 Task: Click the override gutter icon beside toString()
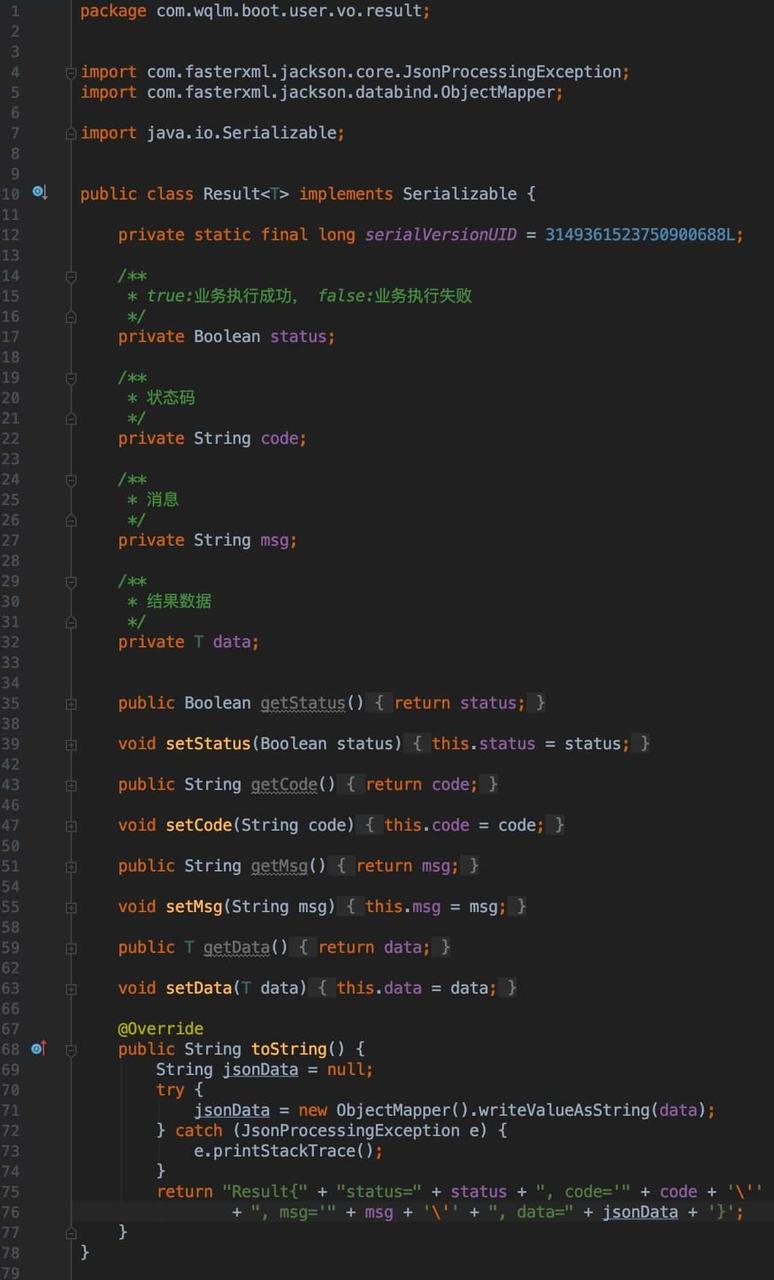click(39, 1048)
